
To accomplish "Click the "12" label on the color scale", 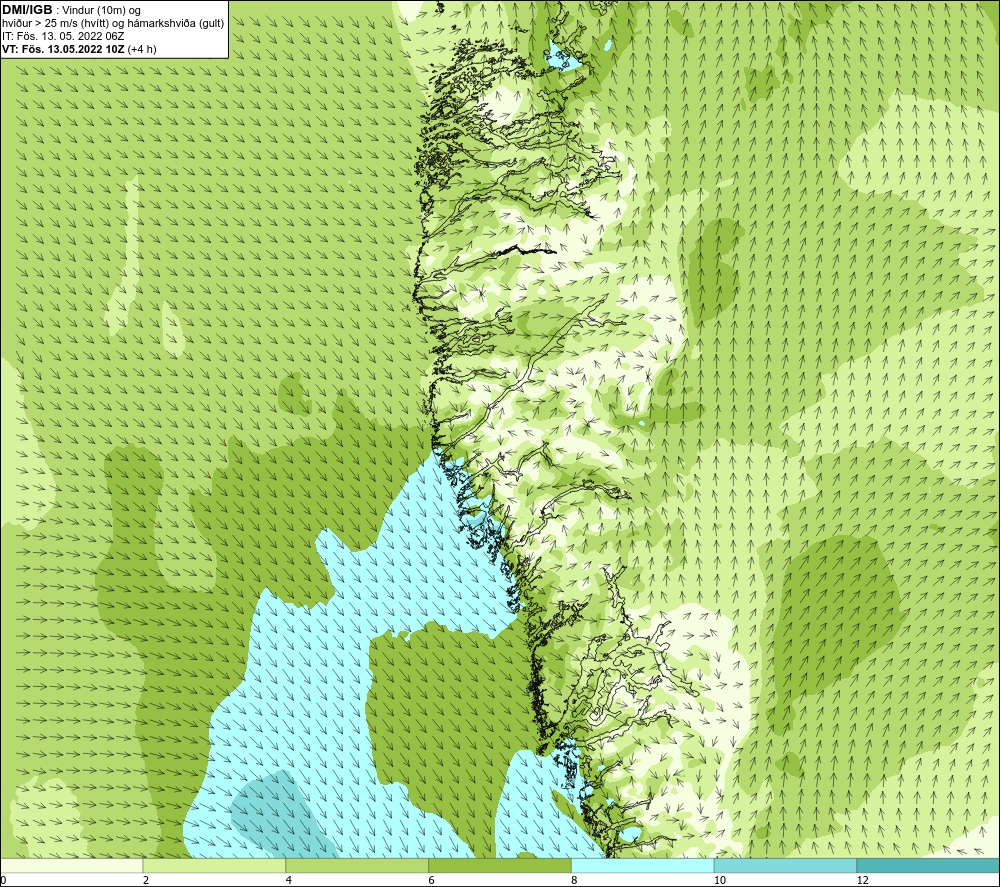I will click(863, 880).
